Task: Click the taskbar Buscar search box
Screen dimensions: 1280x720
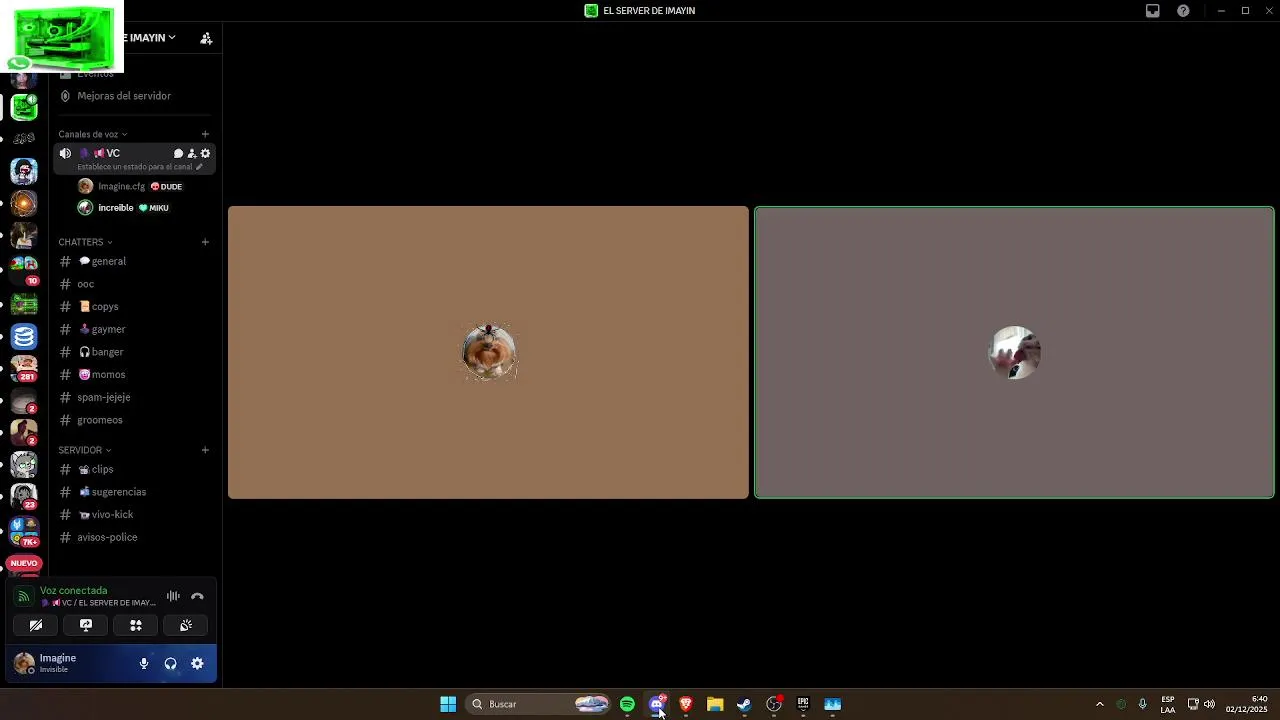Action: coord(538,704)
